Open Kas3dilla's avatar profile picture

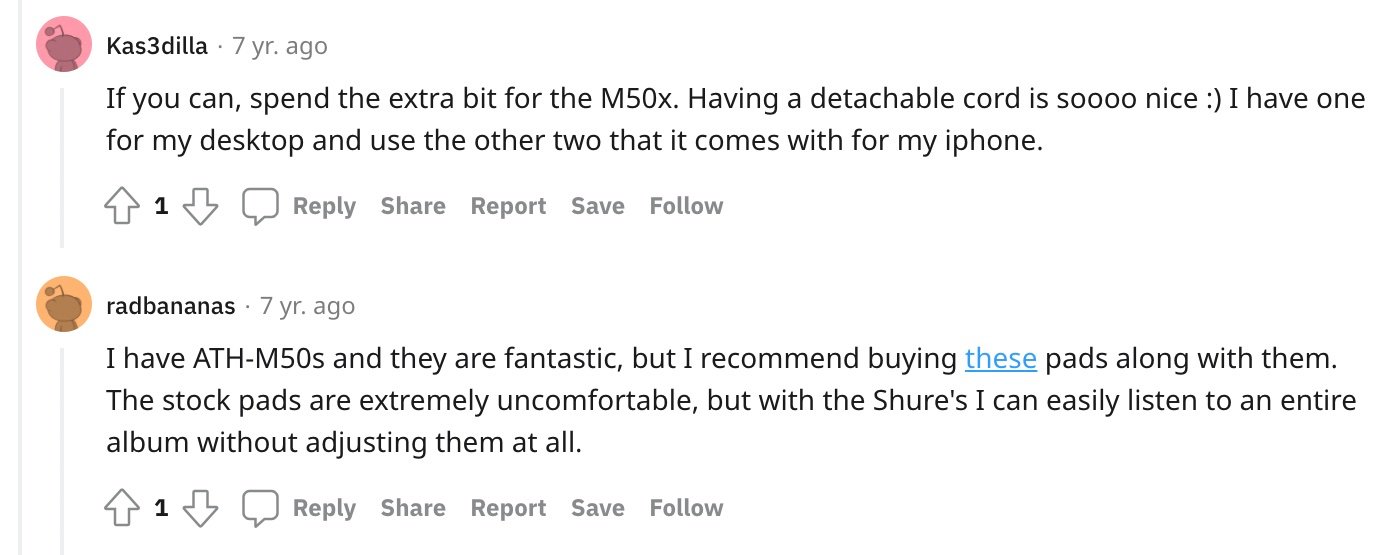tap(64, 46)
